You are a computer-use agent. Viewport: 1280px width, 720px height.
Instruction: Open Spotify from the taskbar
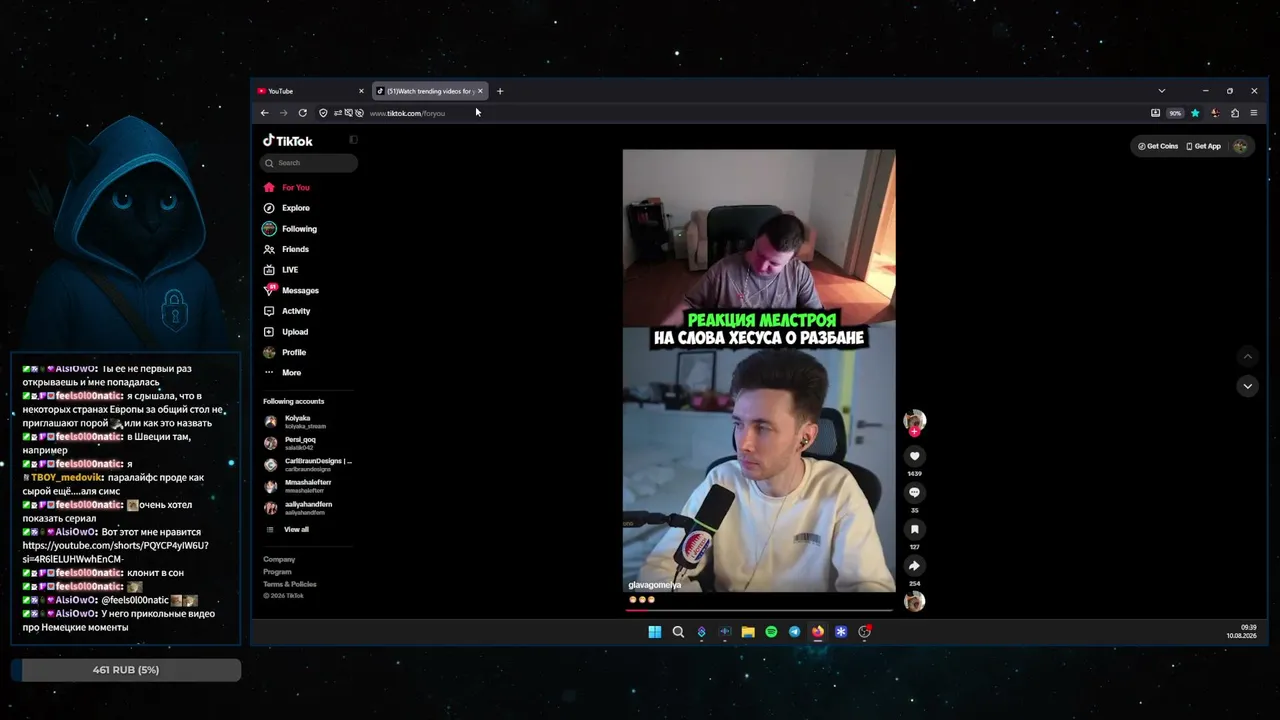771,632
